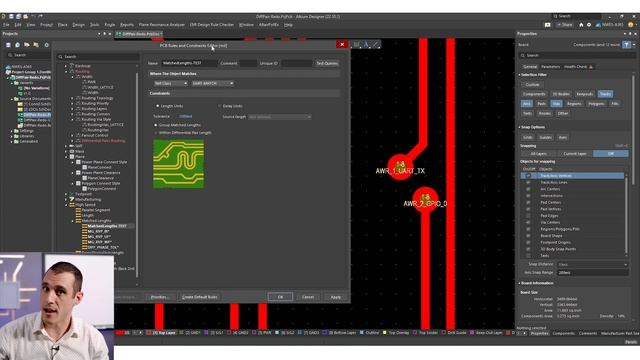Viewport: 640px width, 360px height.
Task: Click the Routing rule category icon
Action: point(72,71)
